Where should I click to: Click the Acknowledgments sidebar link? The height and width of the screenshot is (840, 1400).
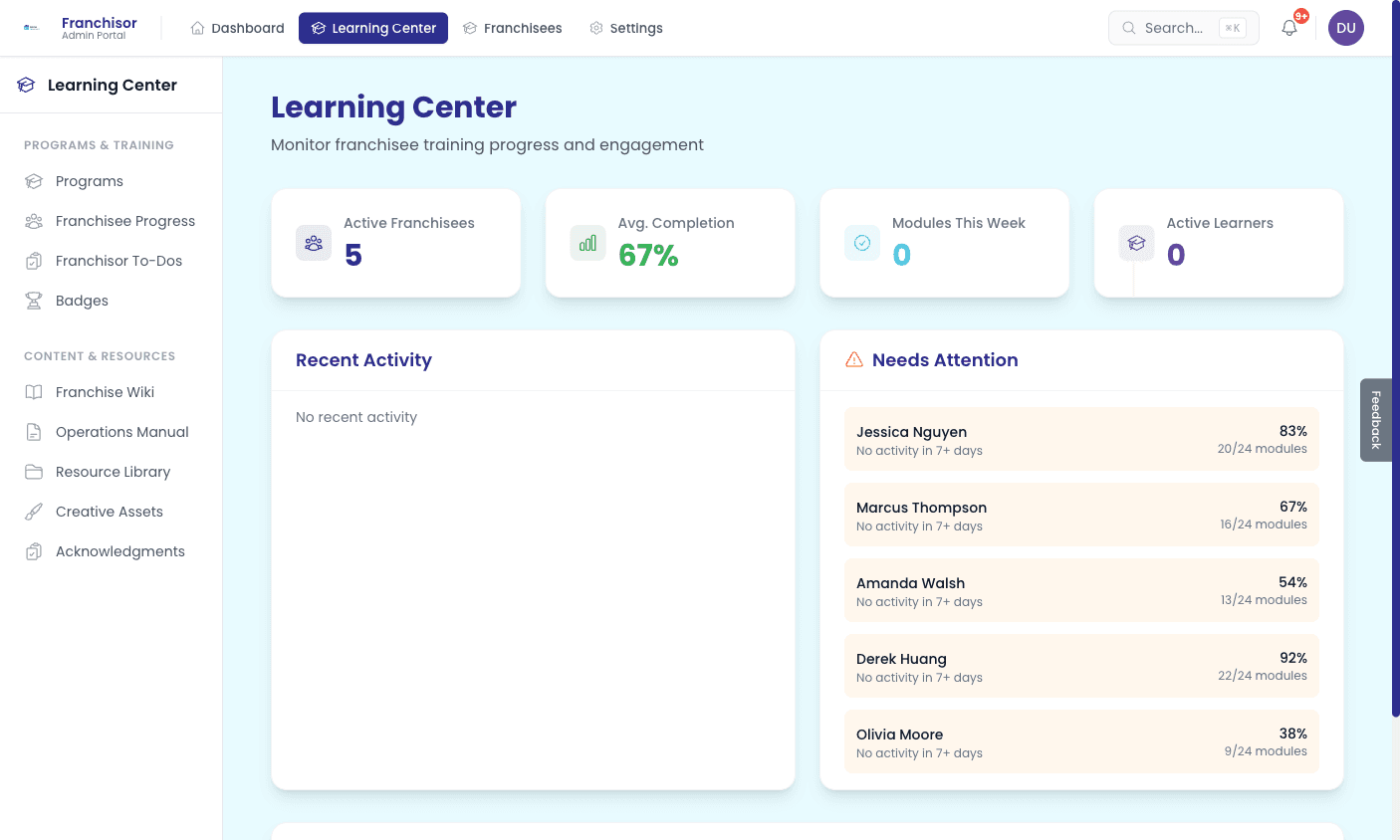pos(119,551)
